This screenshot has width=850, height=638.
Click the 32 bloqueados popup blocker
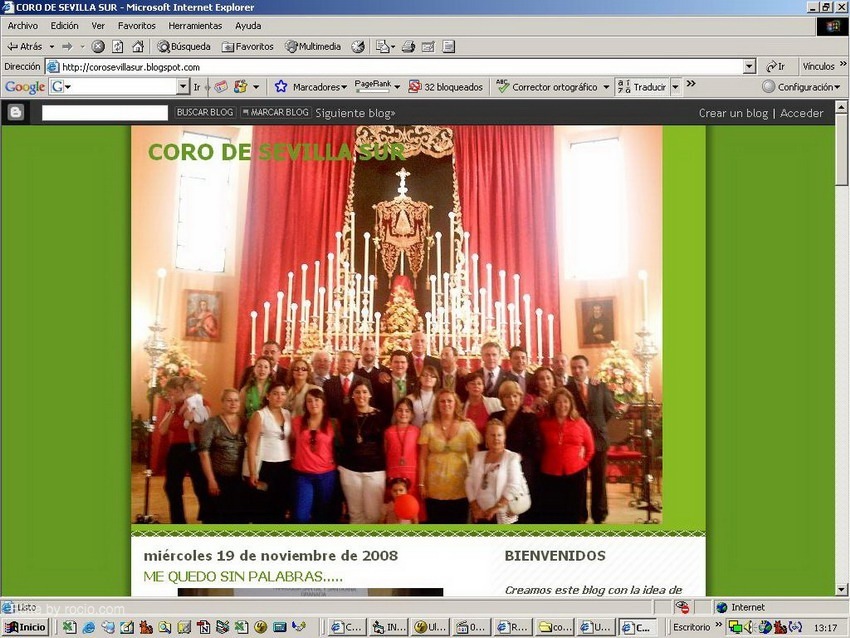coord(446,87)
